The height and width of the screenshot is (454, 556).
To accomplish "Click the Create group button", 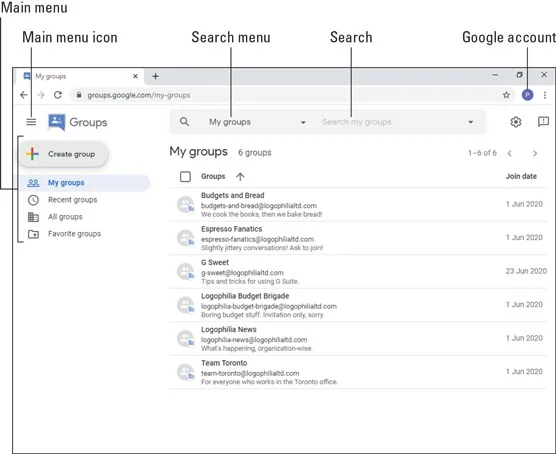I will [64, 154].
